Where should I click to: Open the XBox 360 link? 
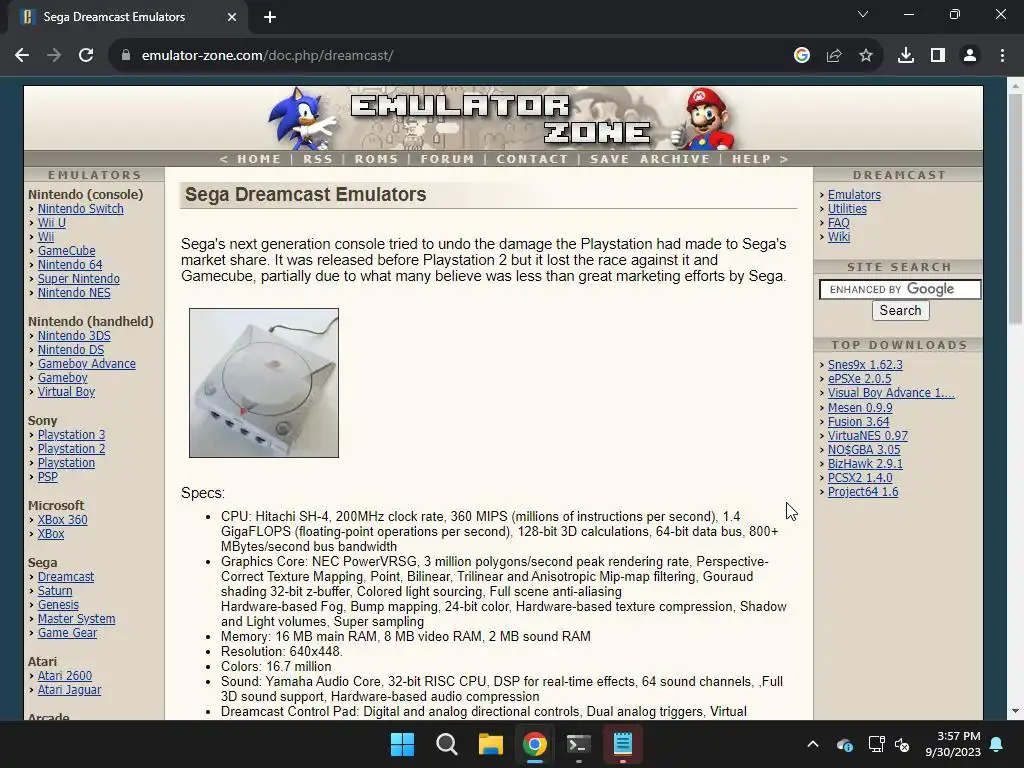(63, 520)
